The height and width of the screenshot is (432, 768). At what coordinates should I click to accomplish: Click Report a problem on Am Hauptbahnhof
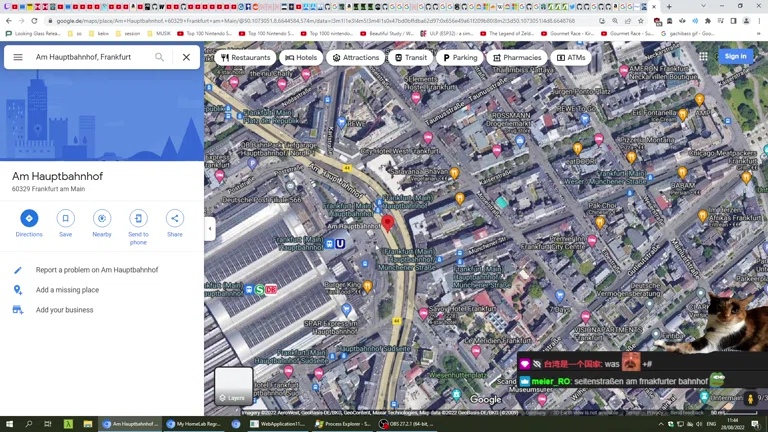[97, 270]
